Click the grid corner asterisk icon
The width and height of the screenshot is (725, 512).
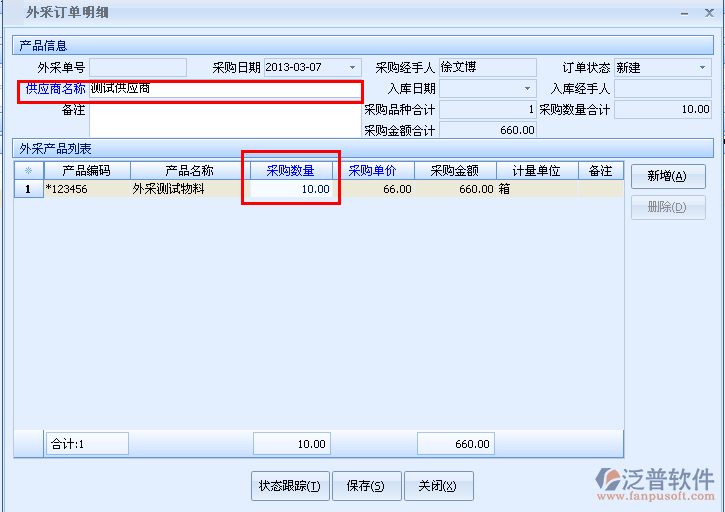(28, 171)
